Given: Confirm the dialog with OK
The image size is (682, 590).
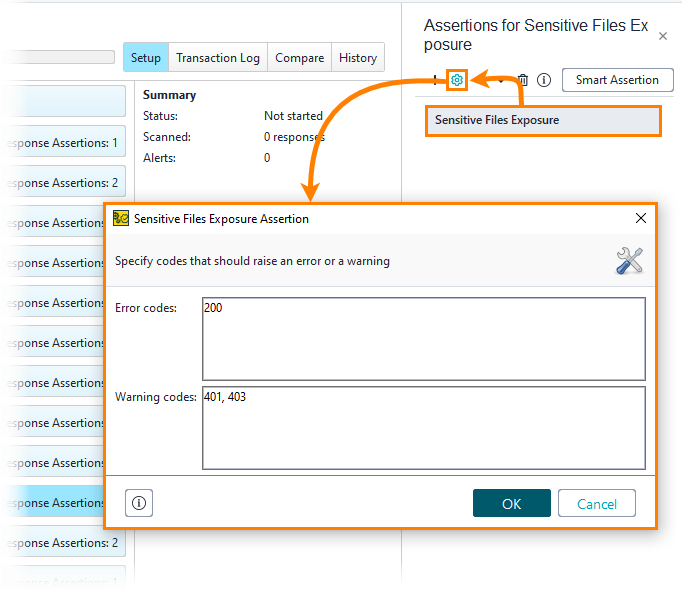Looking at the screenshot, I should [x=512, y=503].
